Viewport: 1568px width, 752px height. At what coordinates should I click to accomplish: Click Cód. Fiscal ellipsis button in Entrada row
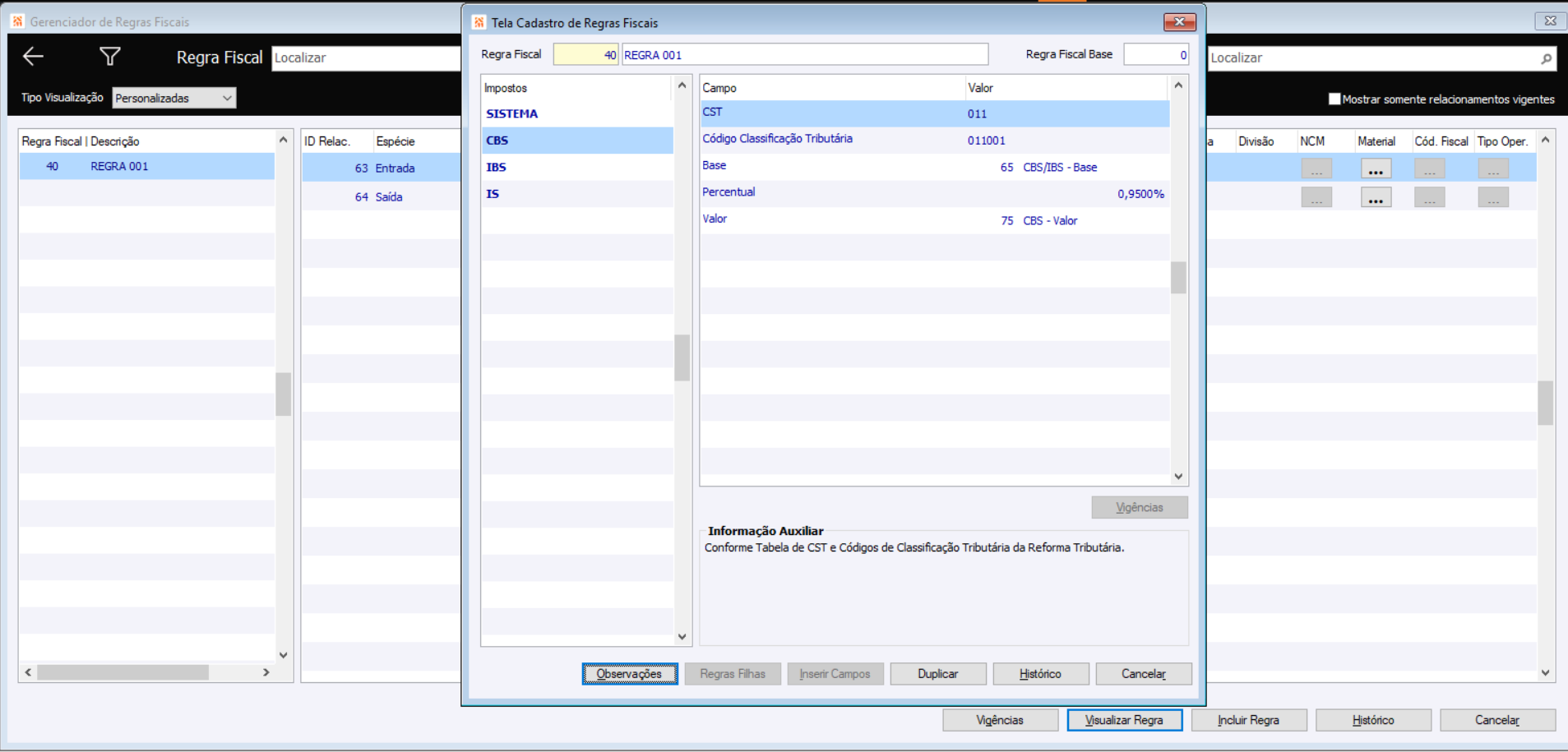(x=1430, y=169)
